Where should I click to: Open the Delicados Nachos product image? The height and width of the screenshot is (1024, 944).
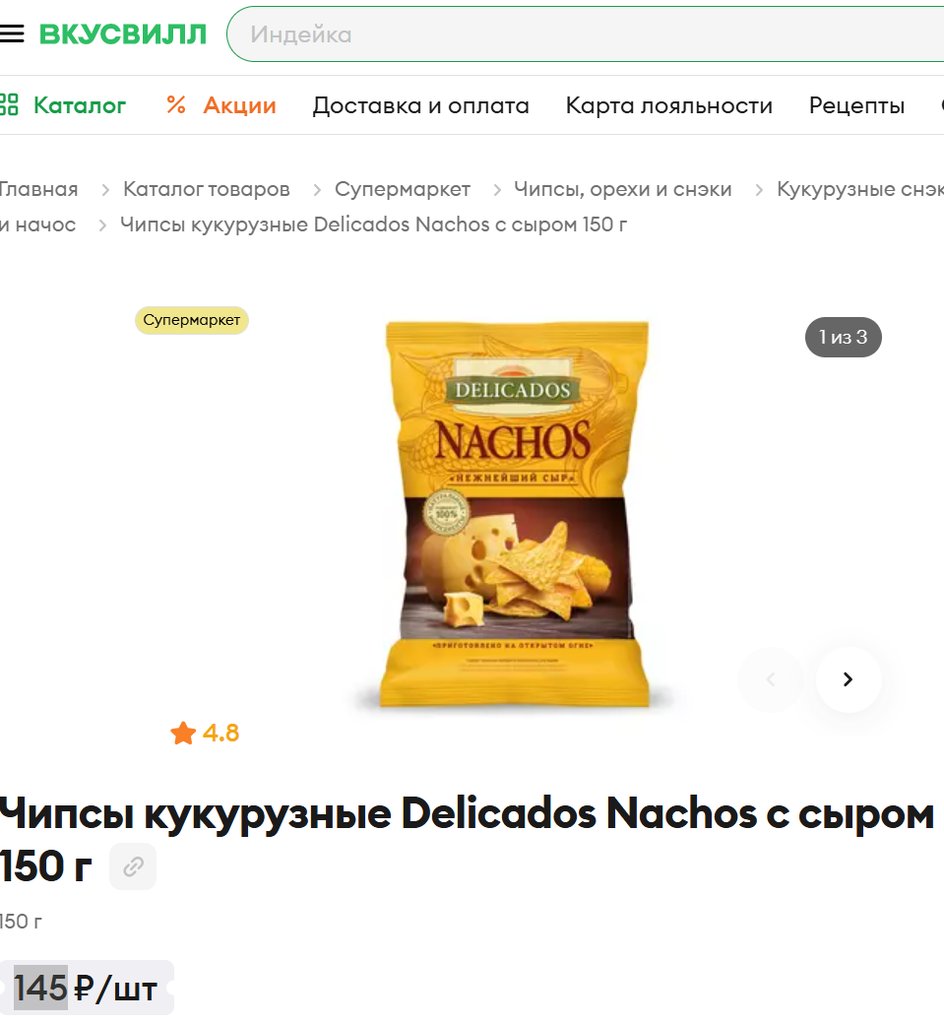516,514
